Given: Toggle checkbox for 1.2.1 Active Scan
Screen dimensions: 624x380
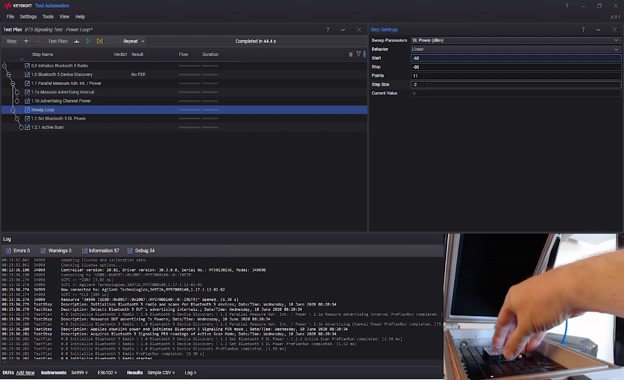Looking at the screenshot, I should click(27, 127).
